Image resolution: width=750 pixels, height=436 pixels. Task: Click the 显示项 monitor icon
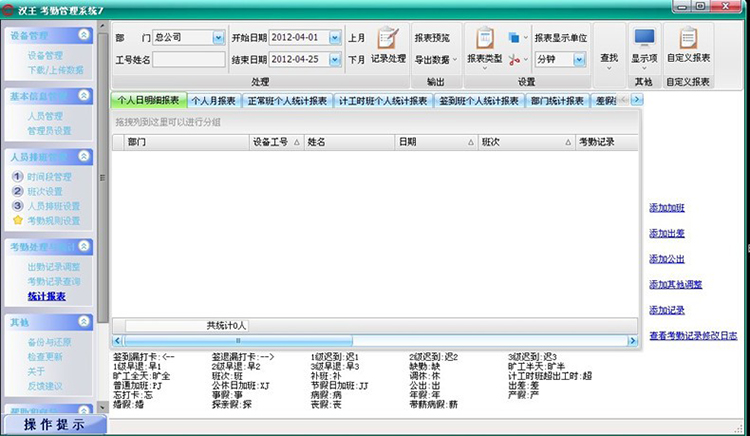644,37
